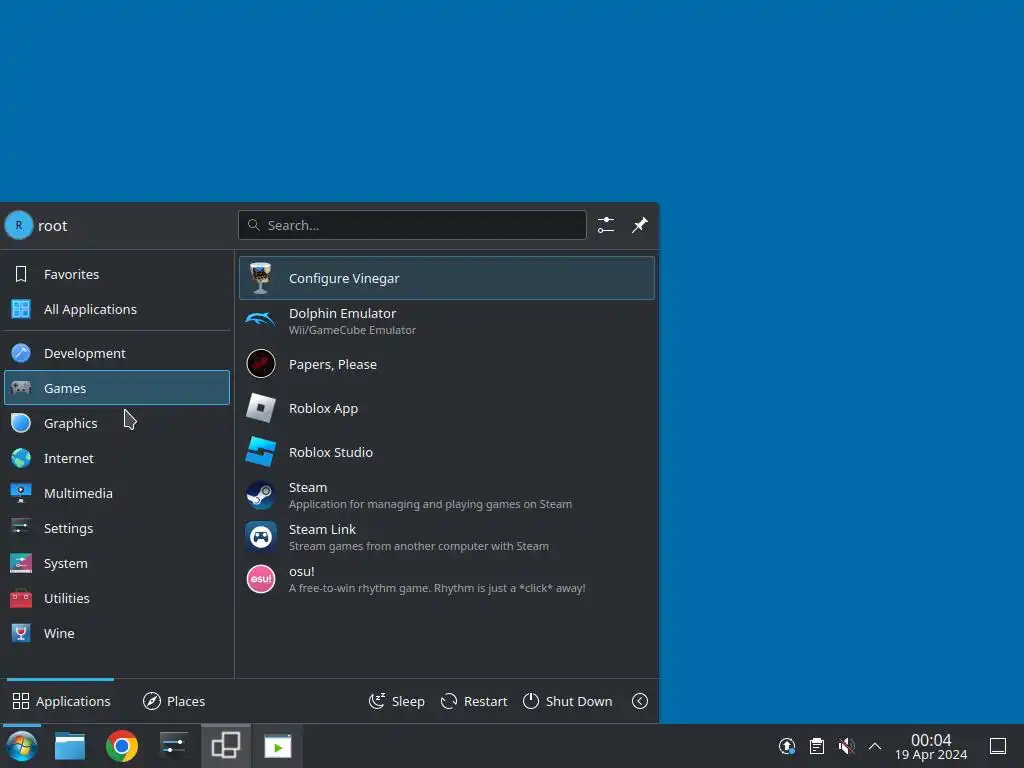Browse the Utilities category
Image resolution: width=1024 pixels, height=768 pixels.
(117, 598)
